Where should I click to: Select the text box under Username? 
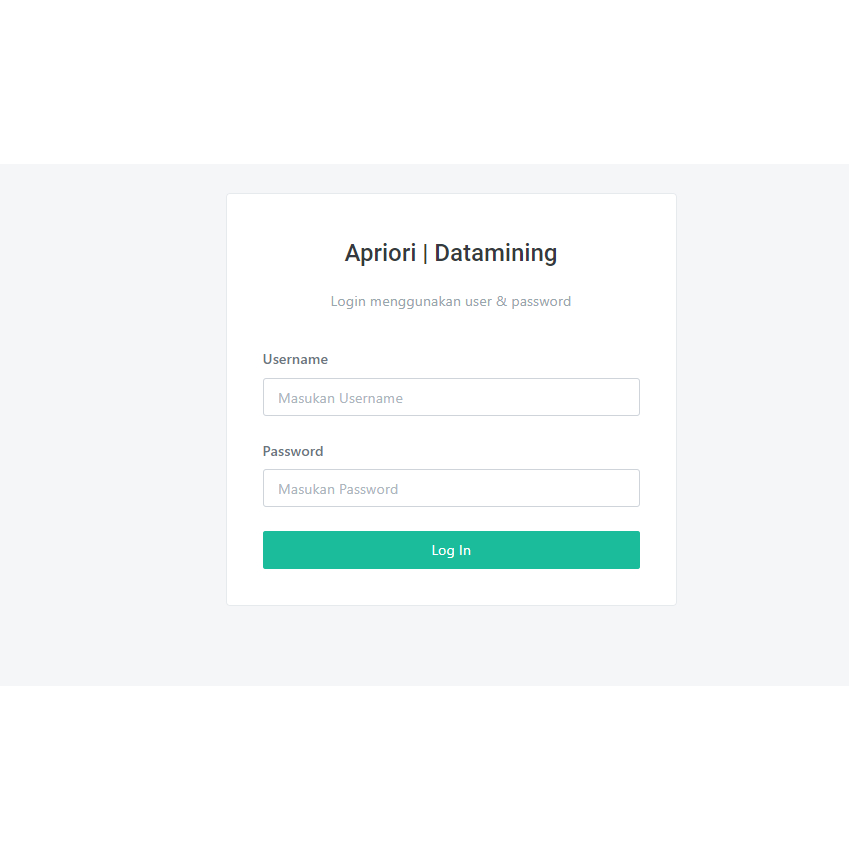point(451,397)
